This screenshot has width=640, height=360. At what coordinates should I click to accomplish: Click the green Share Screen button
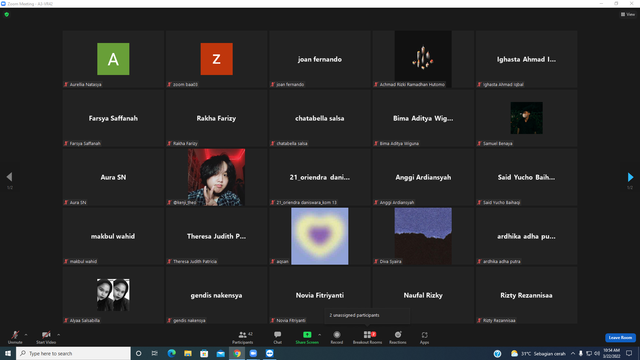[307, 337]
